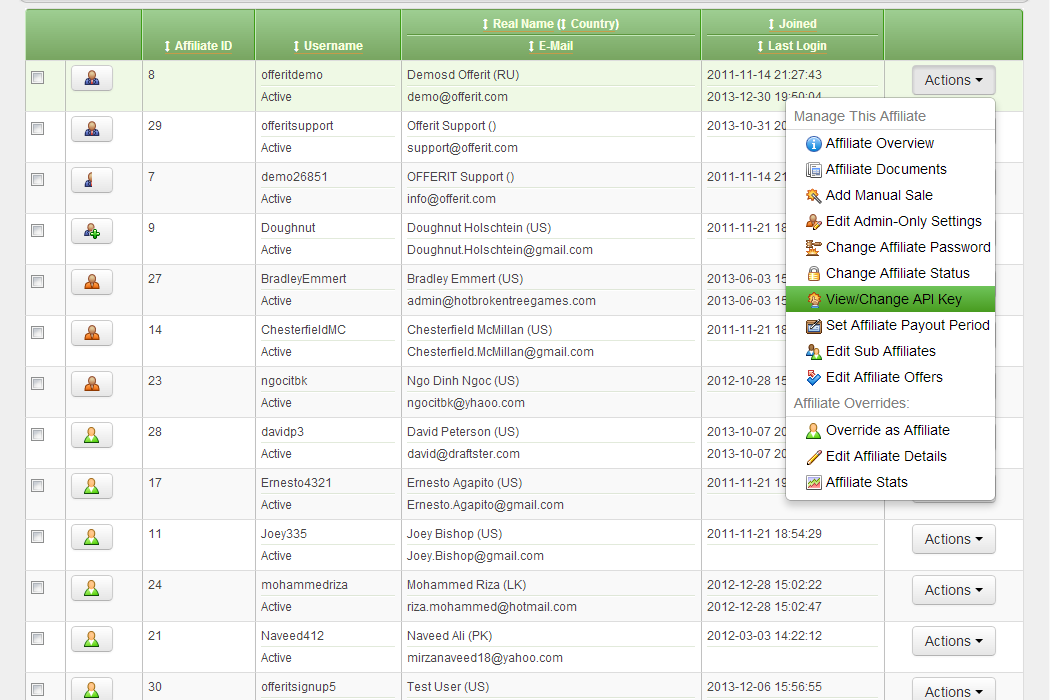Select View/Change API Key menu item
The width and height of the screenshot is (1050, 700).
[893, 299]
